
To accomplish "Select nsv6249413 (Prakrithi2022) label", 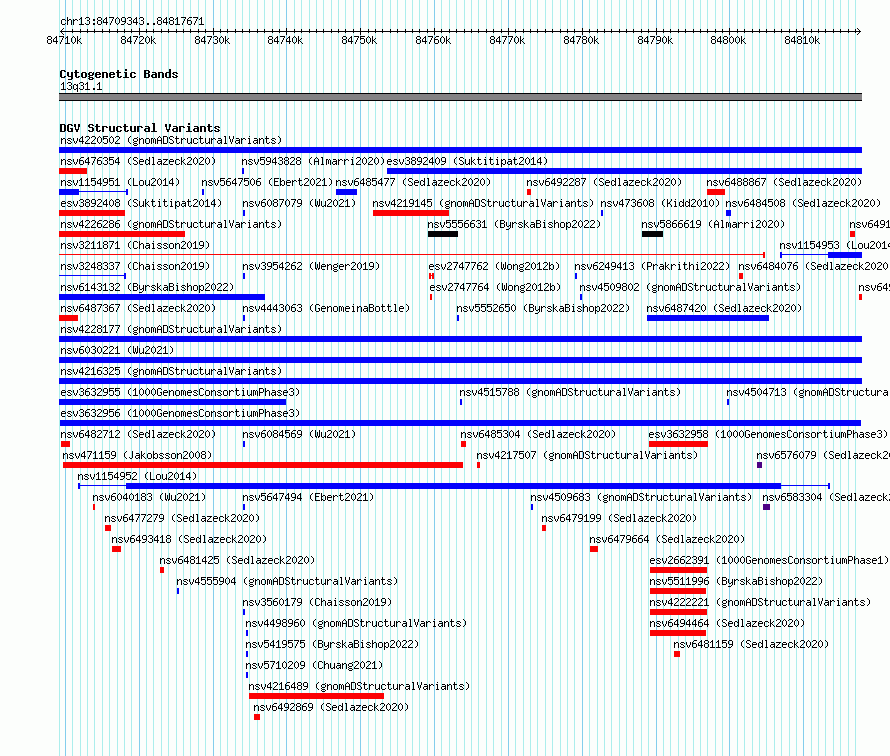I will coord(652,266).
